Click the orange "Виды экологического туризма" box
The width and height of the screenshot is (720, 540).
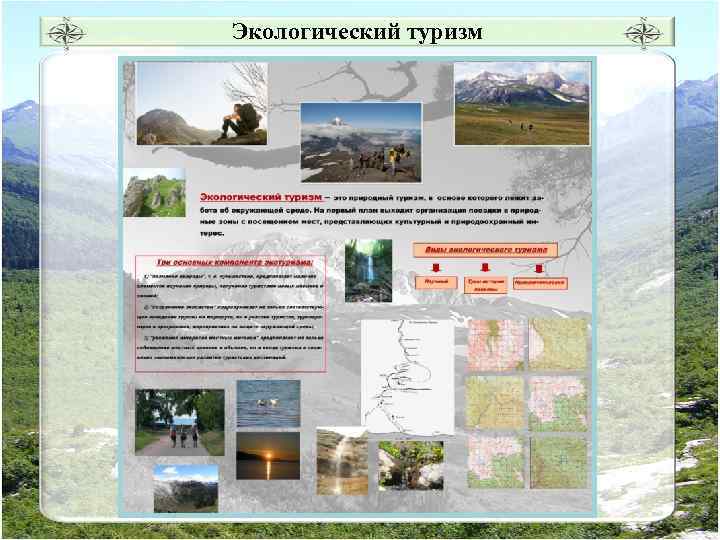tap(486, 250)
